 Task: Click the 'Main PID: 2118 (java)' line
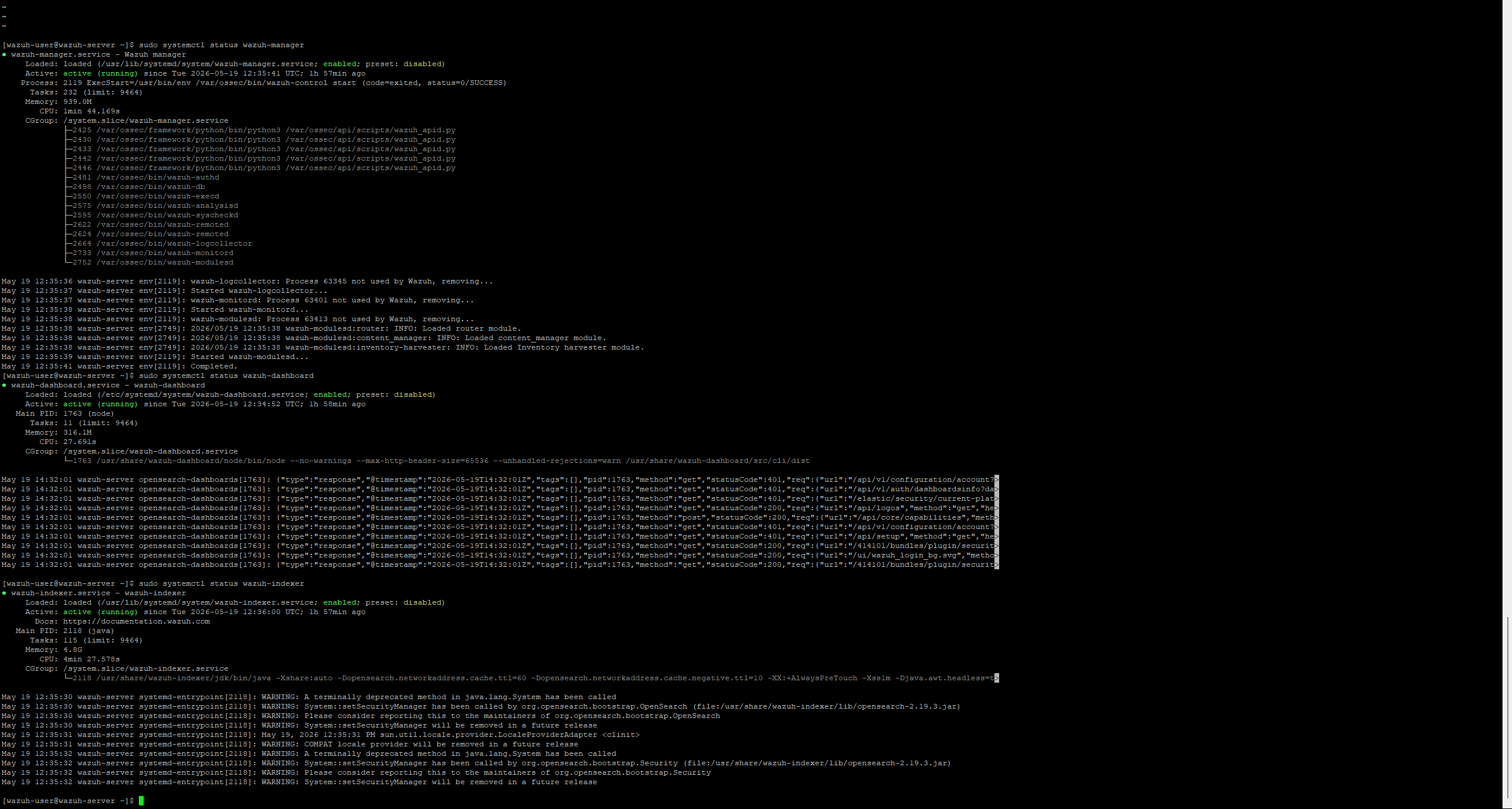[x=65, y=631]
